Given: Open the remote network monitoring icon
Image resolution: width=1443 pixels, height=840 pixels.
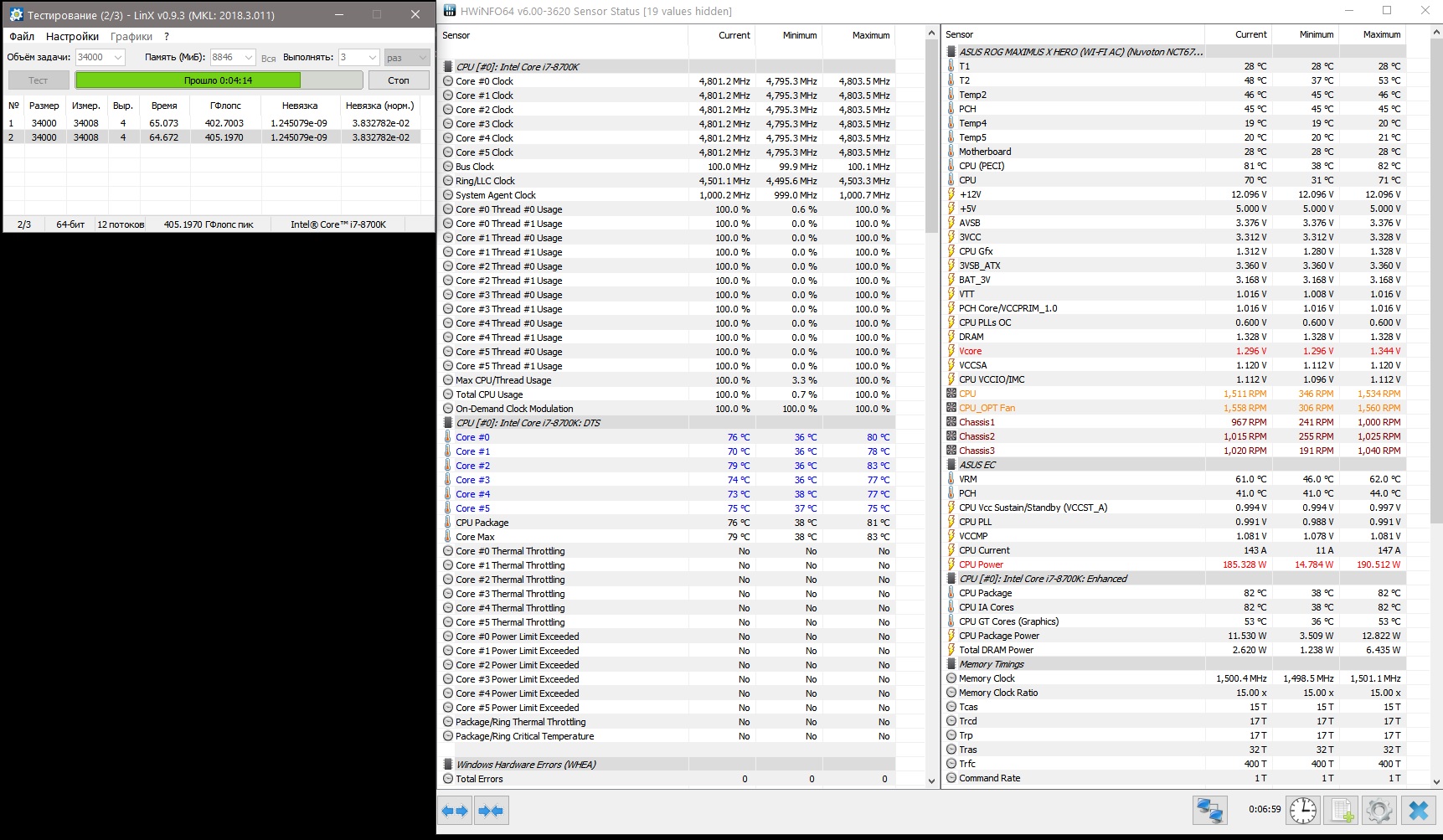Looking at the screenshot, I should (1210, 810).
